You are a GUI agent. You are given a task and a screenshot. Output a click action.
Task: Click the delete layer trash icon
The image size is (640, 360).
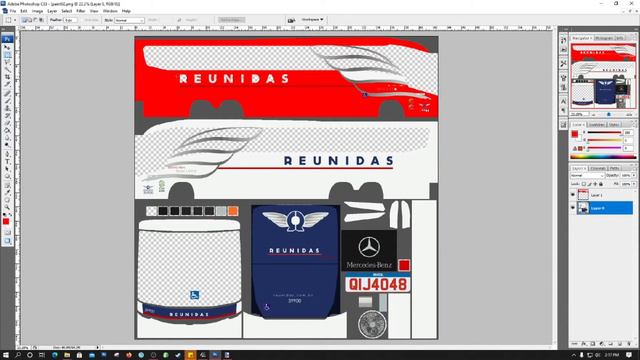click(629, 344)
